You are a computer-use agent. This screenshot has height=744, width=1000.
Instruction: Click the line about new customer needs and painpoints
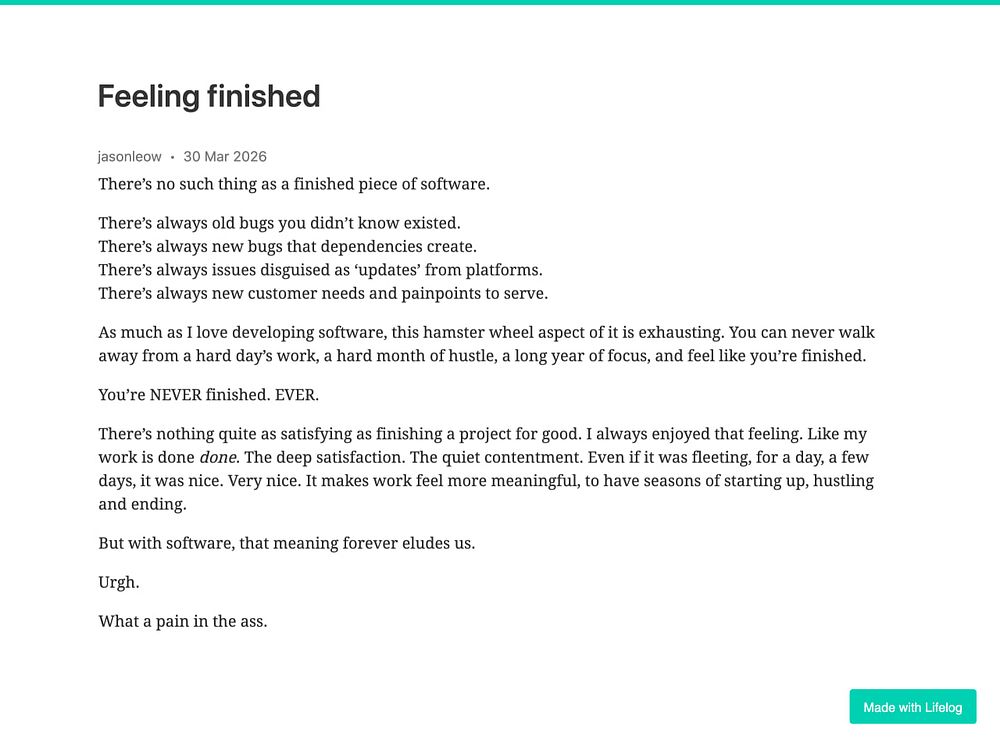click(323, 294)
